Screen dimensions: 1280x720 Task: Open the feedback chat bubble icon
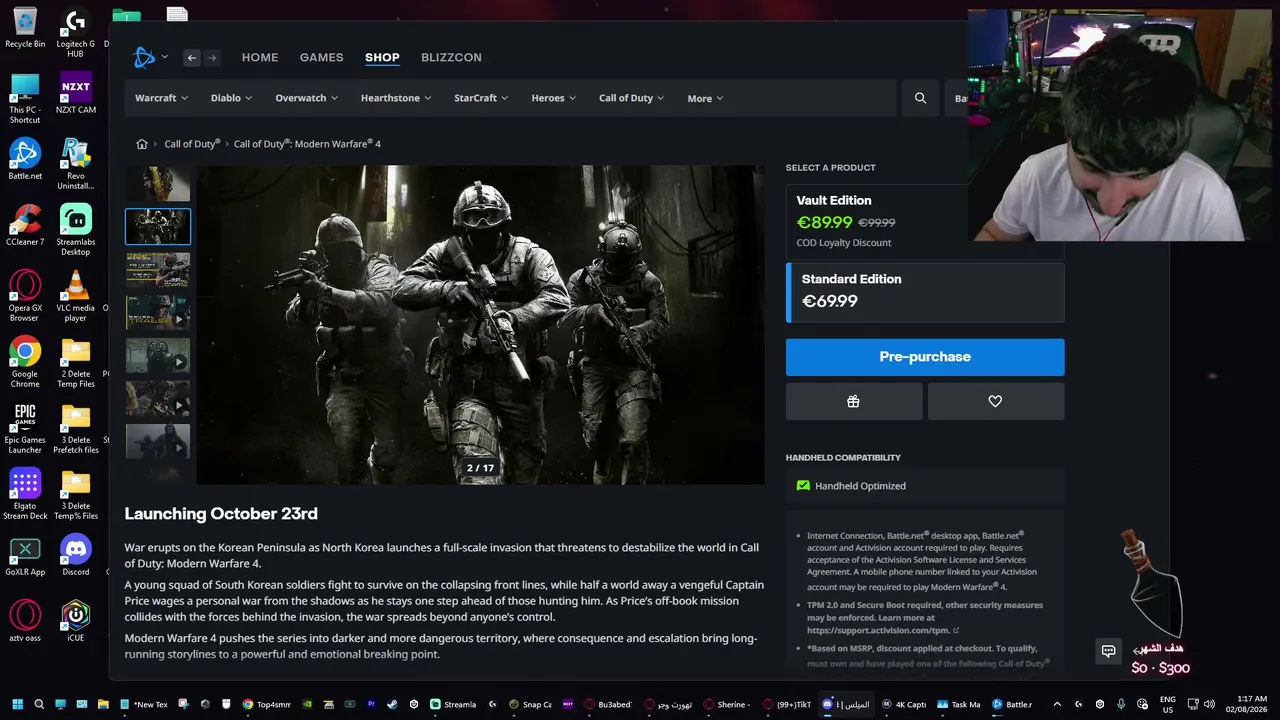click(x=1108, y=651)
